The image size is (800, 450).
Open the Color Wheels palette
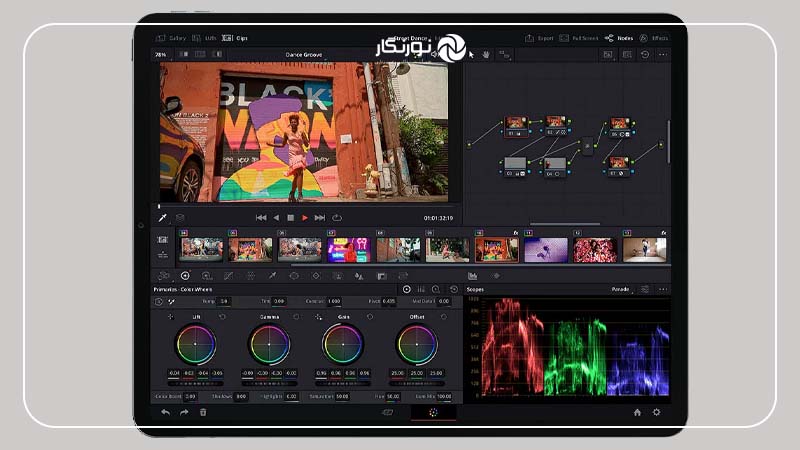(185, 276)
